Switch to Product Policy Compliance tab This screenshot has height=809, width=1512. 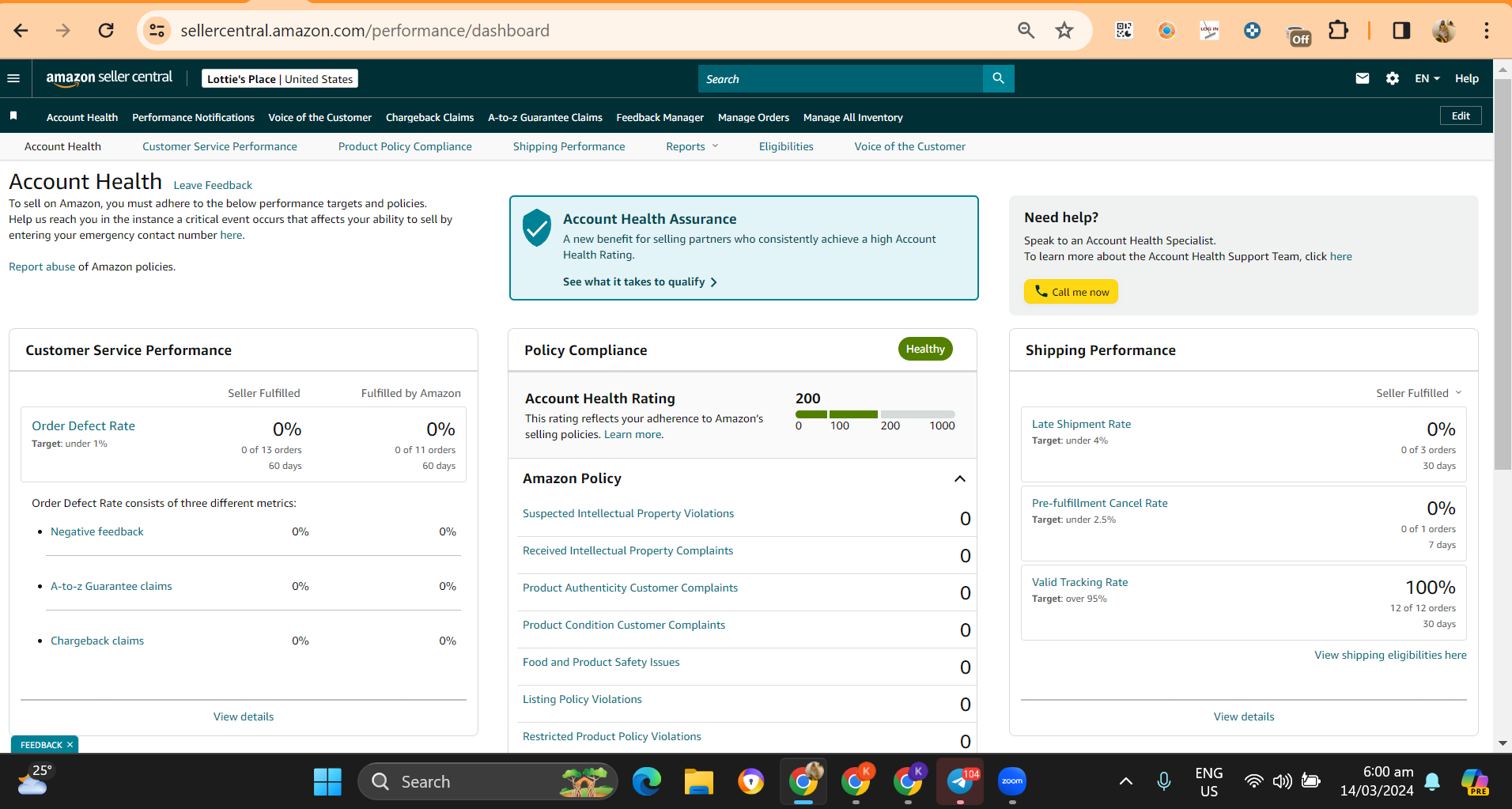(405, 146)
